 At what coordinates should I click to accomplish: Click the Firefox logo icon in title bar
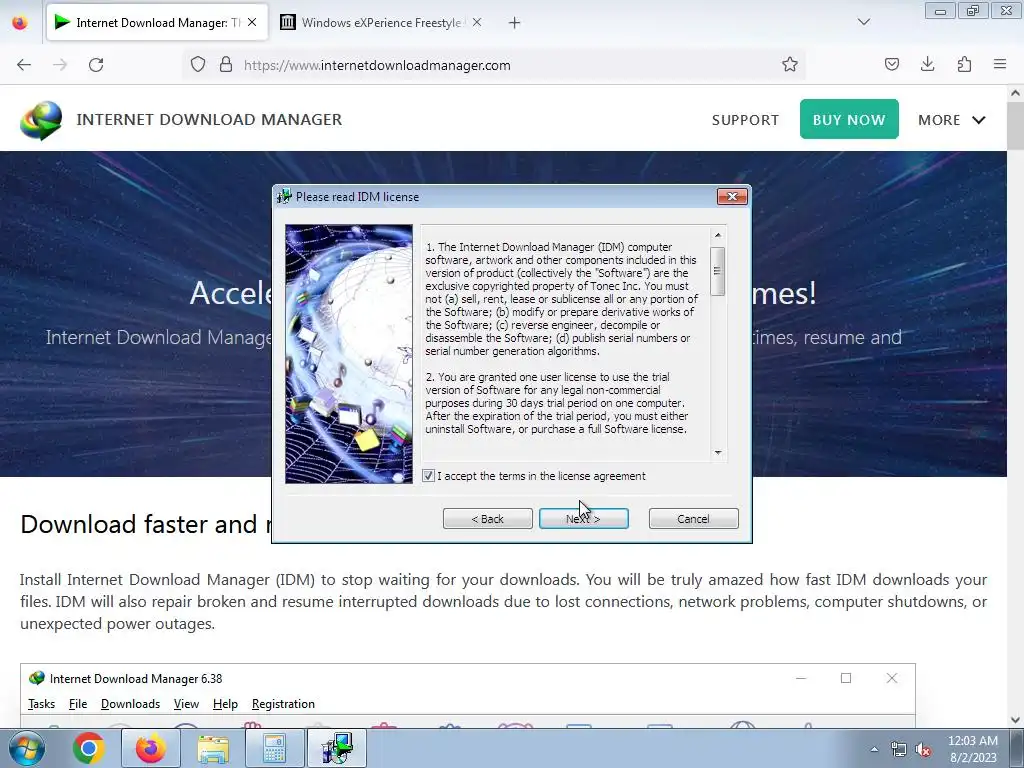pos(20,23)
